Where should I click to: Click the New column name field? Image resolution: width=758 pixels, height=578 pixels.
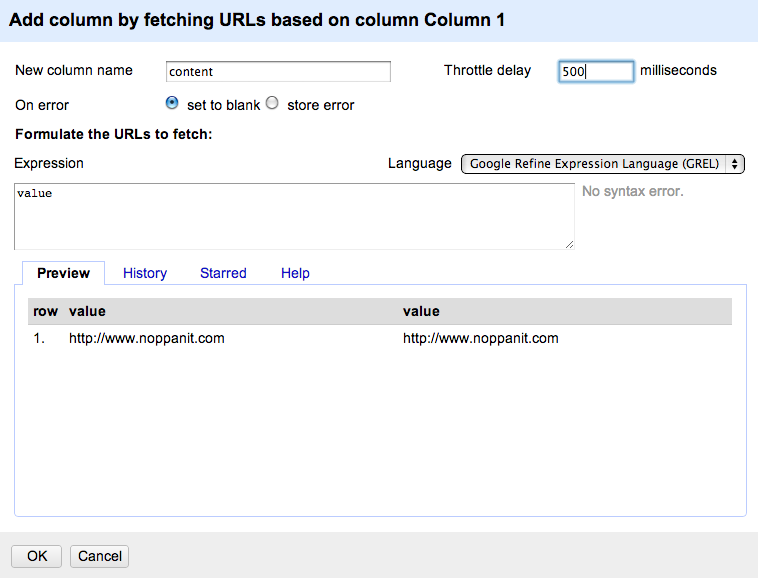[278, 72]
